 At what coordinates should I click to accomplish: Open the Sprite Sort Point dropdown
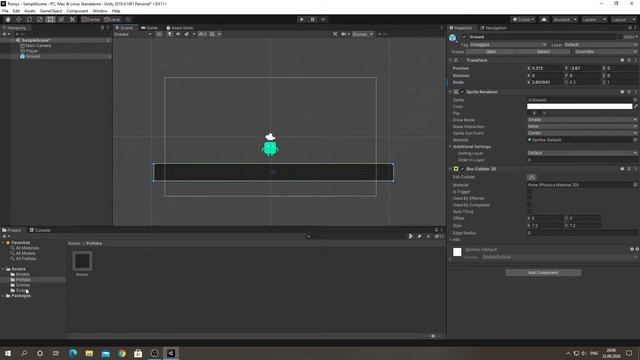(x=582, y=133)
